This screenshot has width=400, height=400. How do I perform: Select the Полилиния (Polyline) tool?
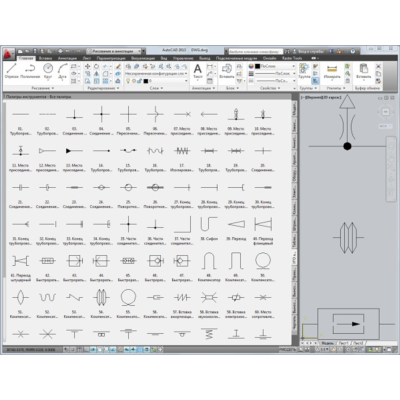pos(30,71)
